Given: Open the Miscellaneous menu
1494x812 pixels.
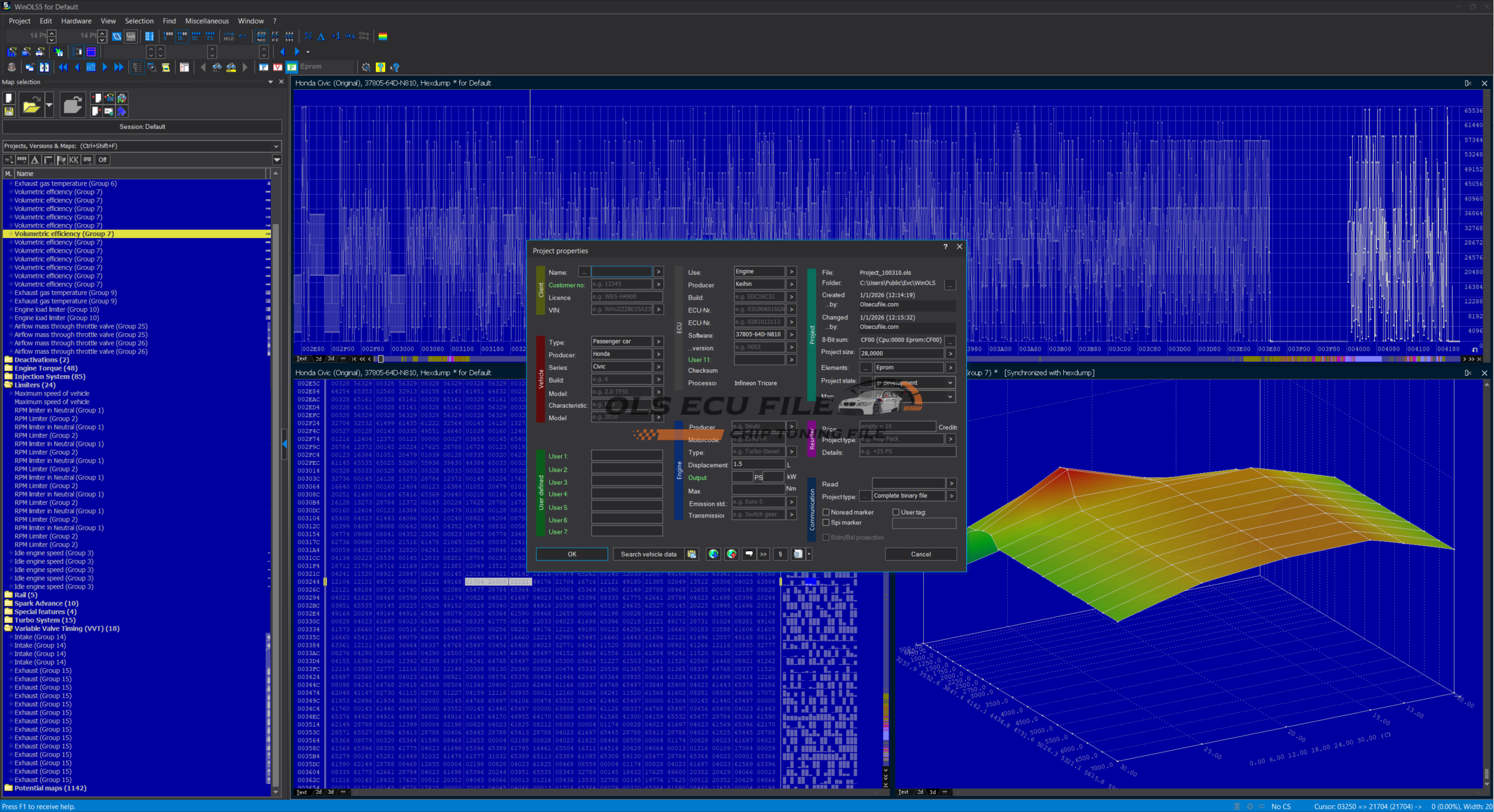Looking at the screenshot, I should 207,21.
